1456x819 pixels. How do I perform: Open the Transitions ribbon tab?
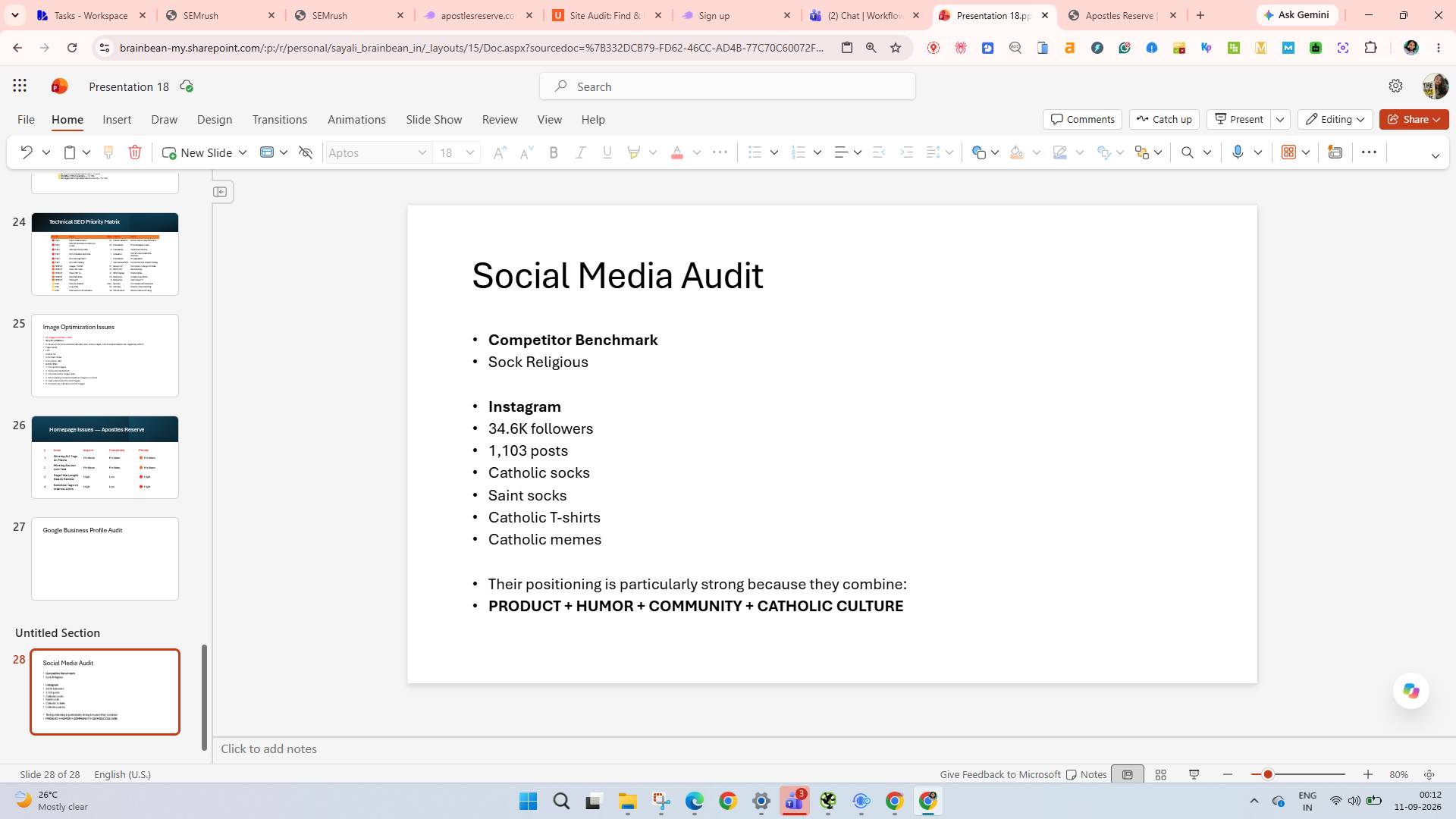click(280, 119)
